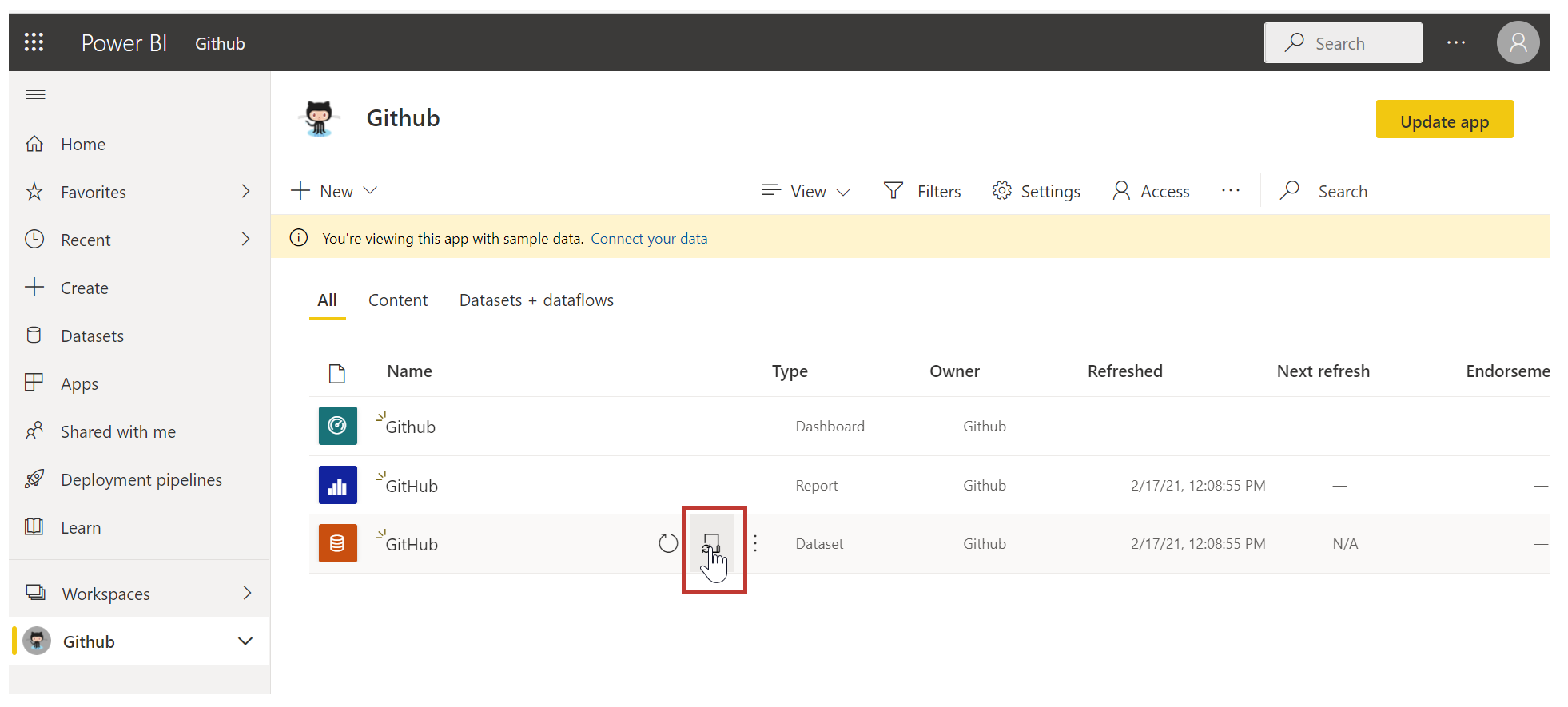Select the Github workspace avatar in sidebar
Screen dimensions: 1568x707
click(x=37, y=641)
